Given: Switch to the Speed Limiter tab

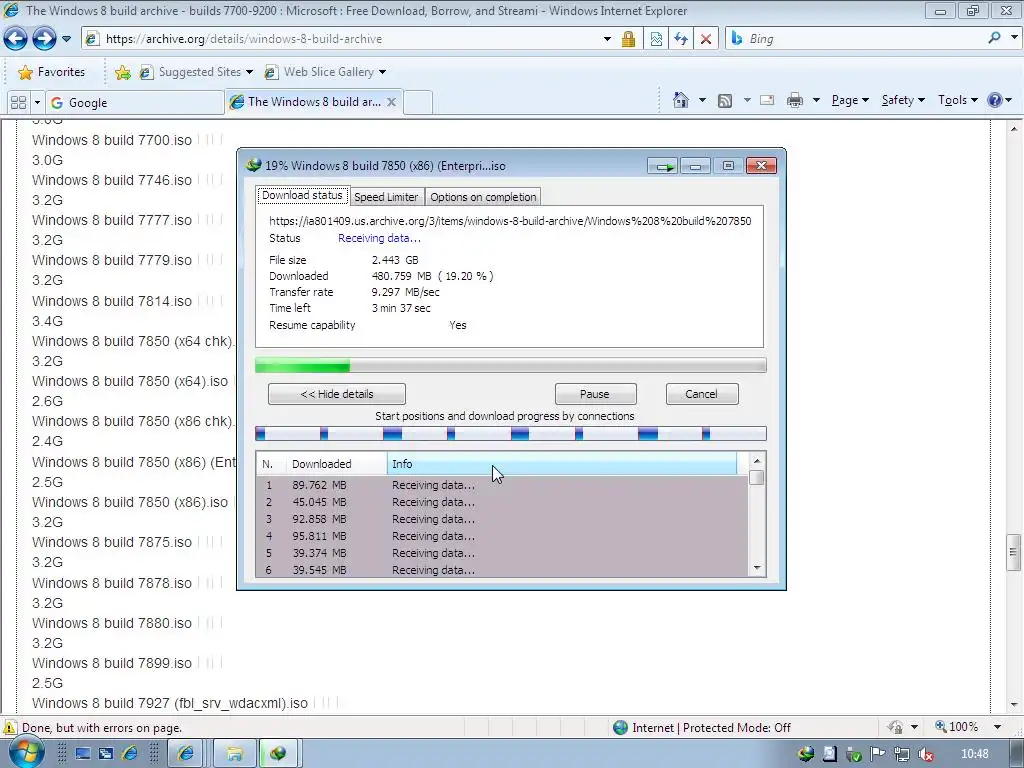Looking at the screenshot, I should 386,197.
